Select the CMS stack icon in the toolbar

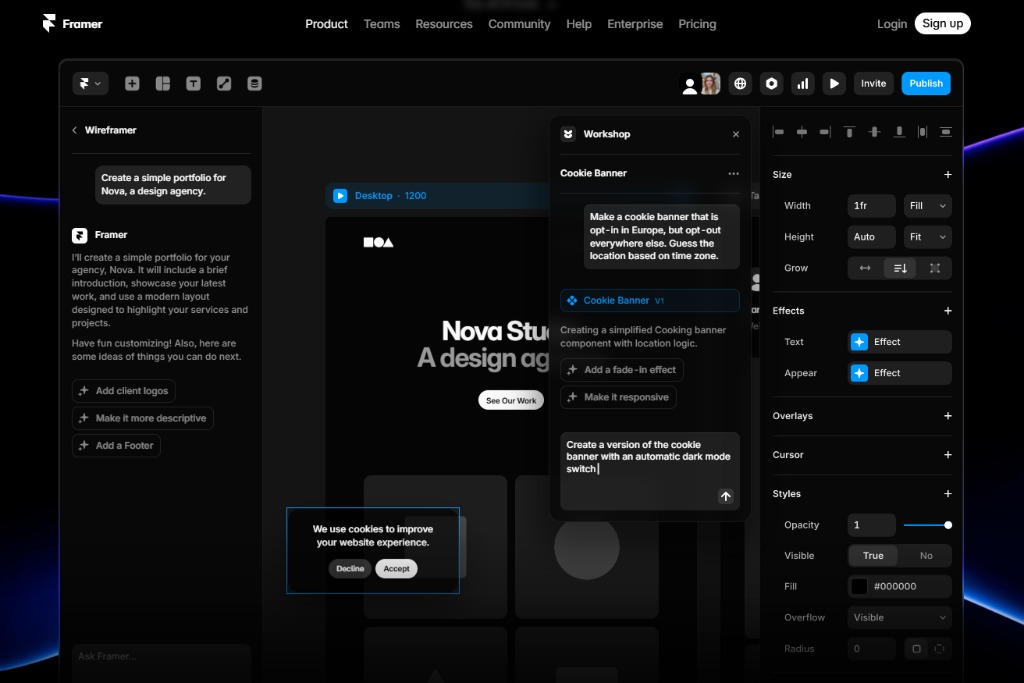254,83
